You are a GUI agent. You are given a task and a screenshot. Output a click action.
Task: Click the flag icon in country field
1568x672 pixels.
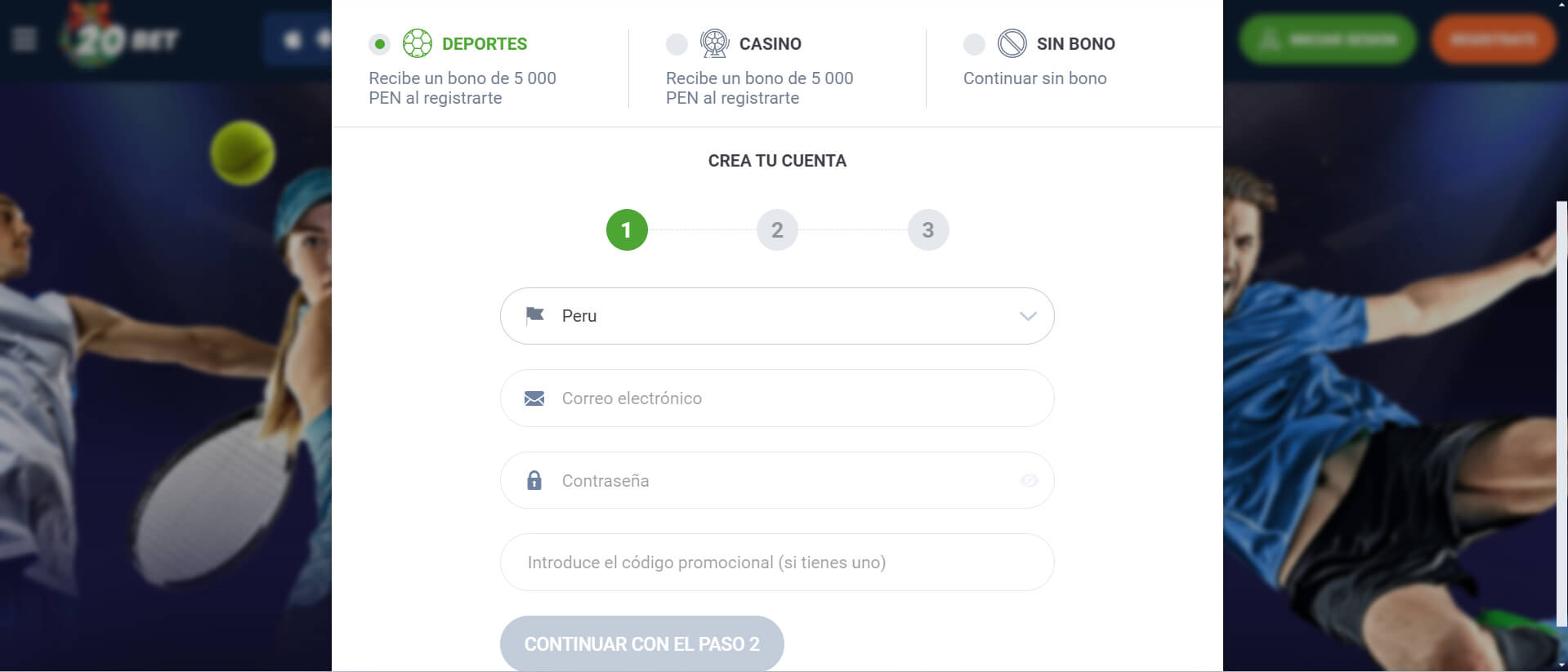click(x=535, y=315)
